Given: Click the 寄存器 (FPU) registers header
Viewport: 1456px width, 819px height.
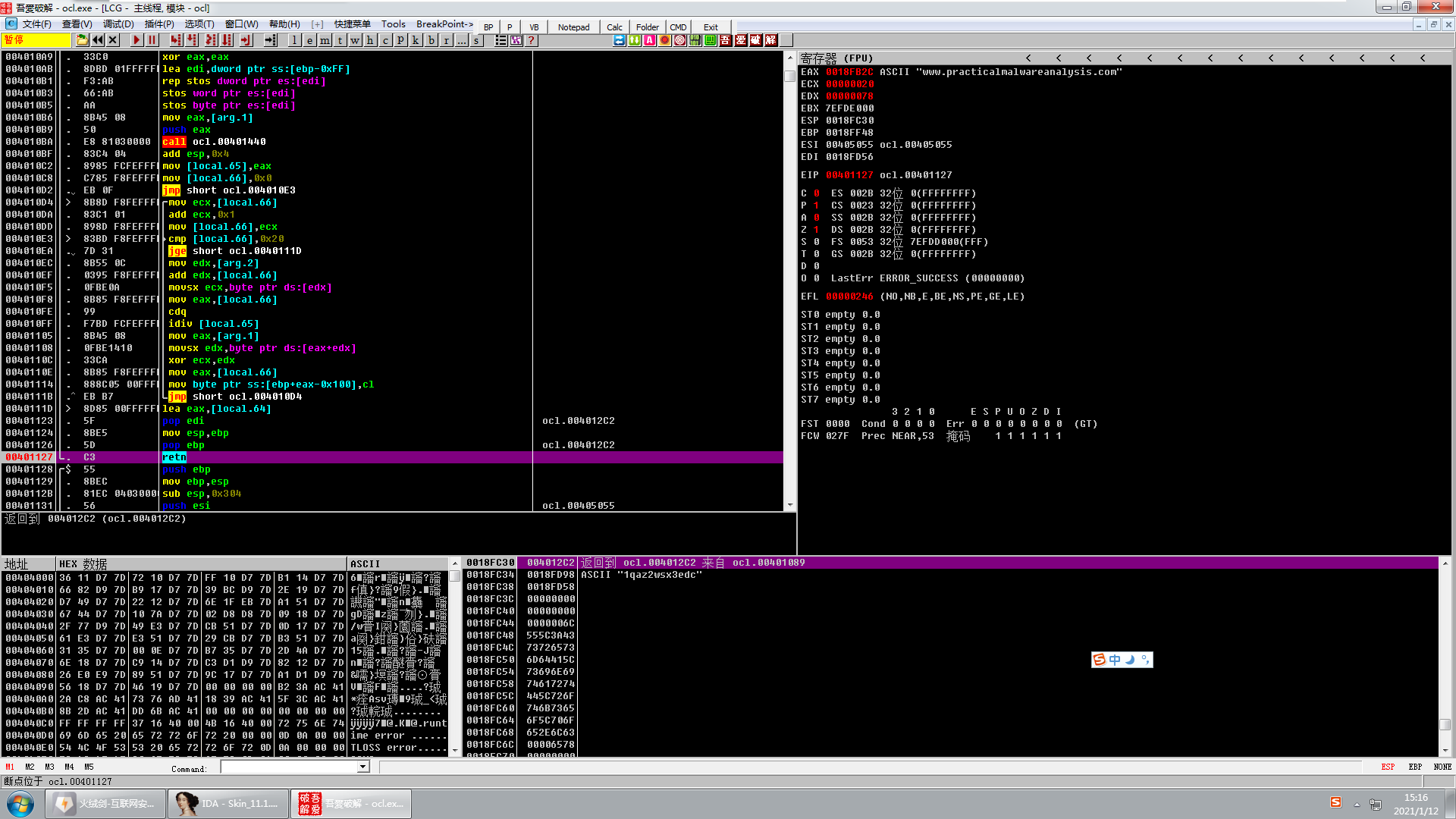Looking at the screenshot, I should 836,58.
